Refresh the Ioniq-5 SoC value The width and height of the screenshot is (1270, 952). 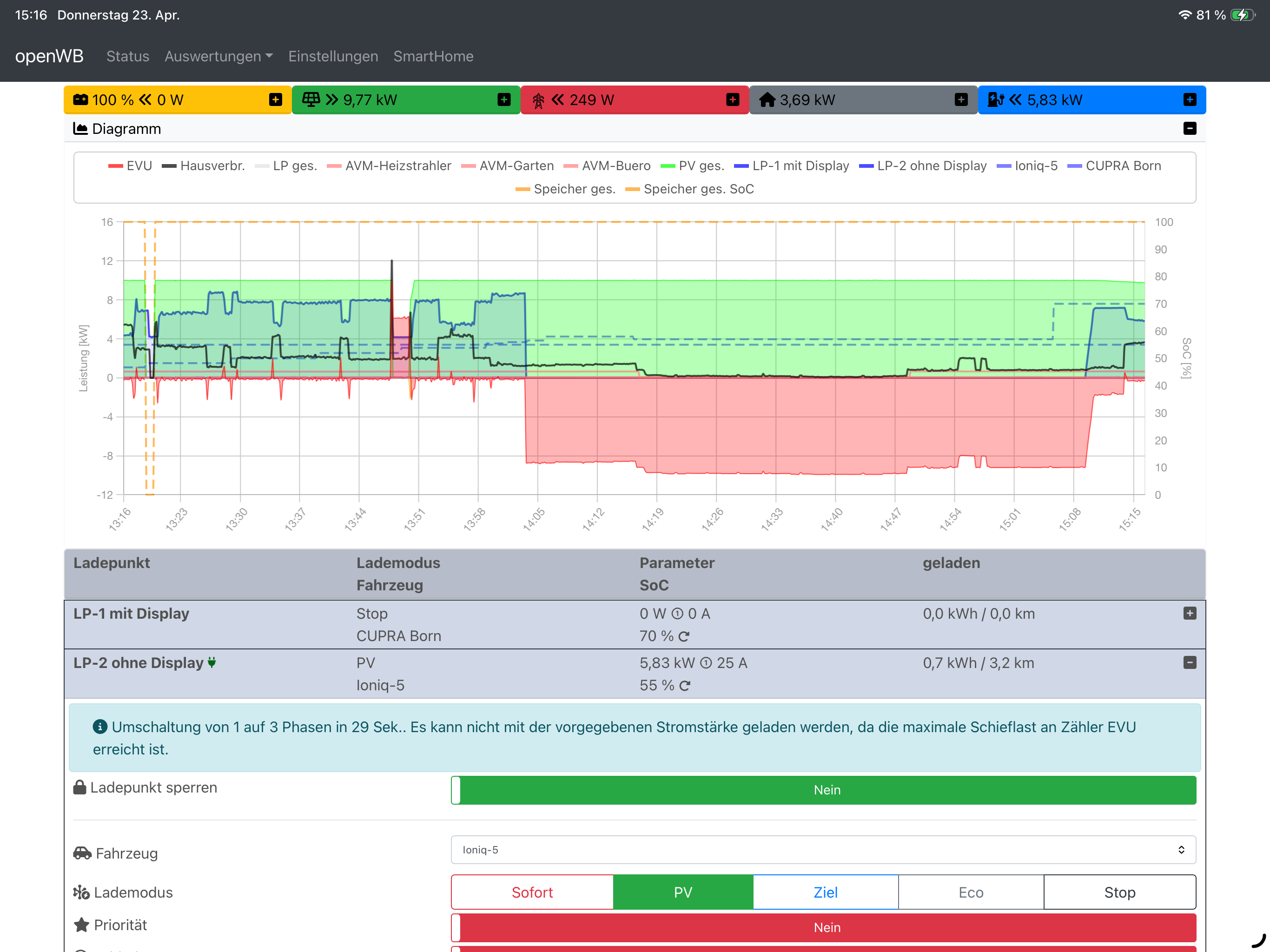point(684,686)
